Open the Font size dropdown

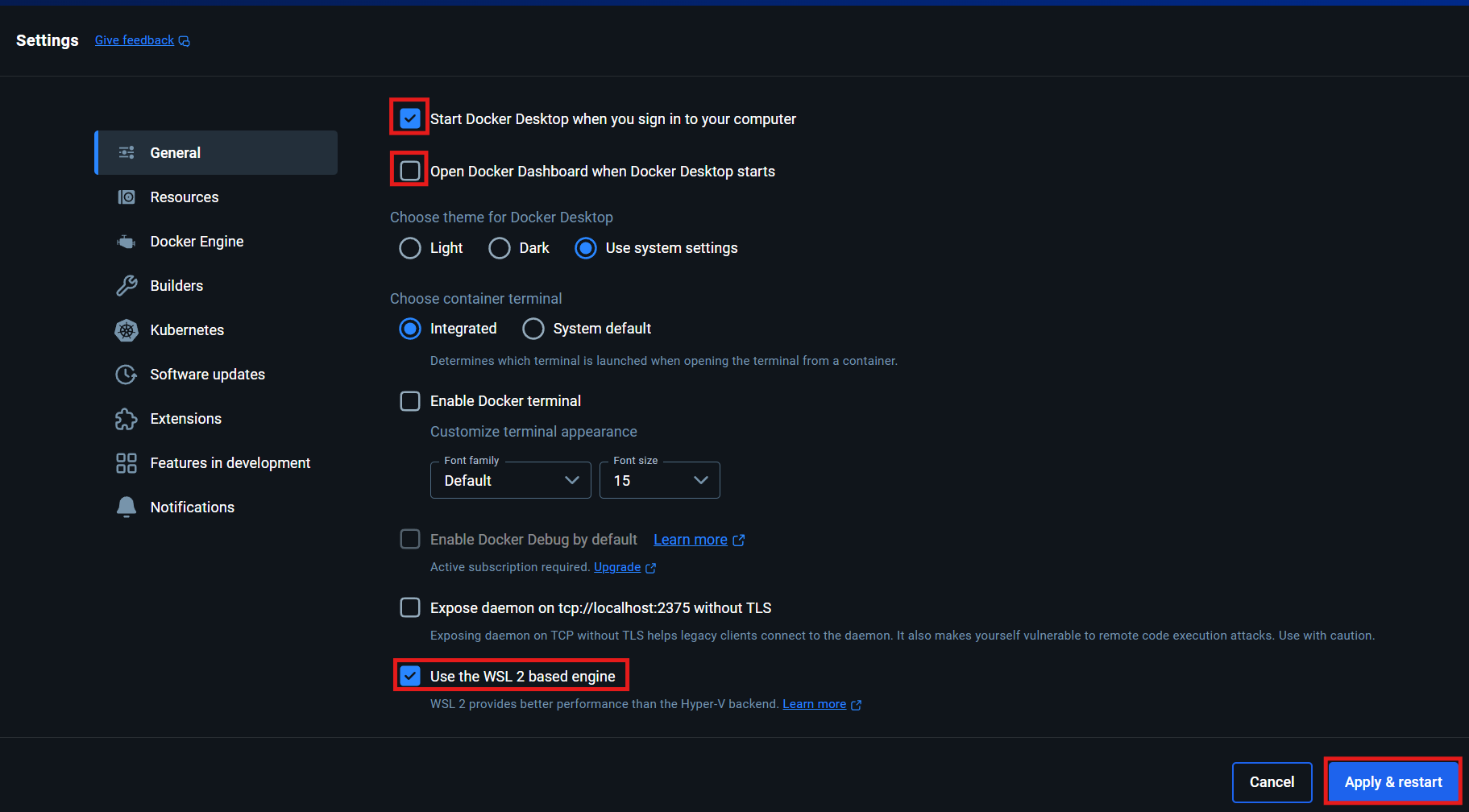(660, 480)
